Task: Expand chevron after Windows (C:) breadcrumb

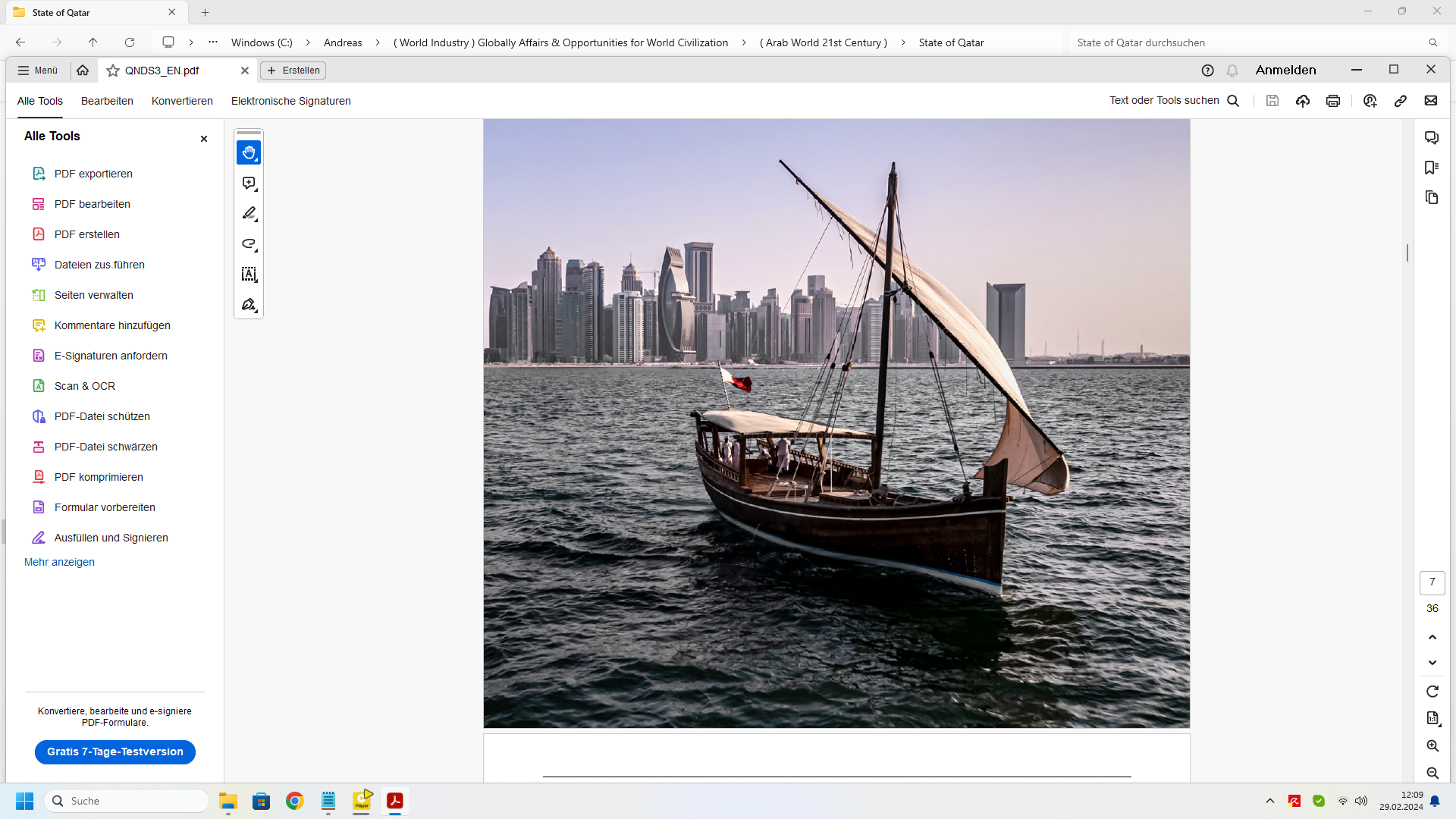Action: tap(308, 42)
